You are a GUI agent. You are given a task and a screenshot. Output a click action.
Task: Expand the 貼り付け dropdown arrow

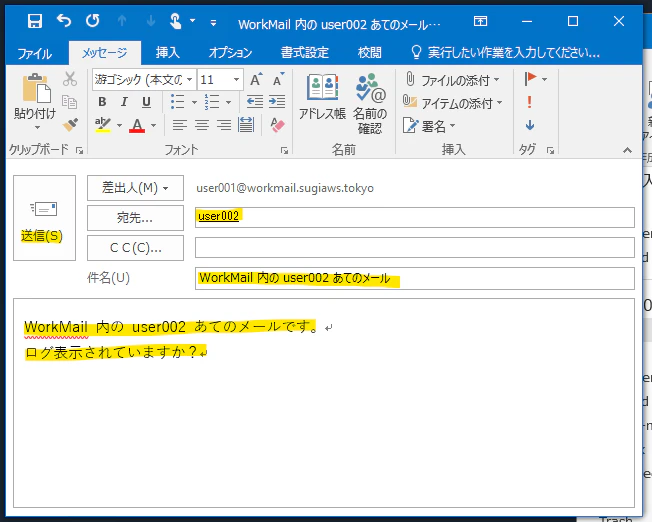point(37,127)
